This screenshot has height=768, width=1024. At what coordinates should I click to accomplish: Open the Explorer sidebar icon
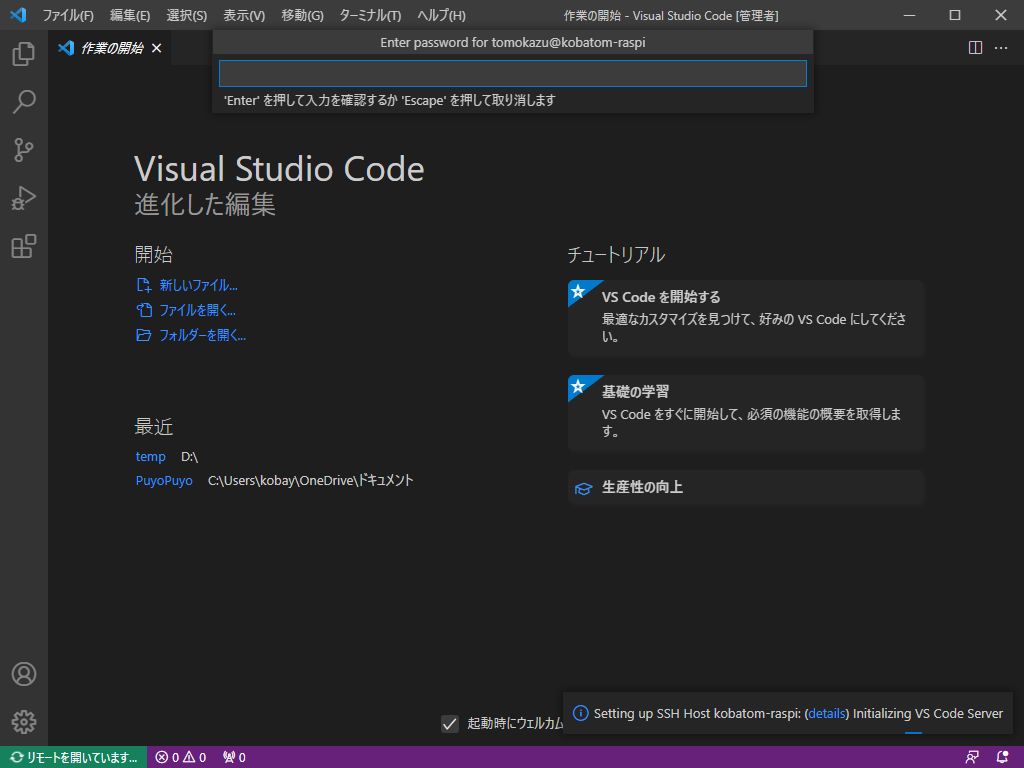23,55
